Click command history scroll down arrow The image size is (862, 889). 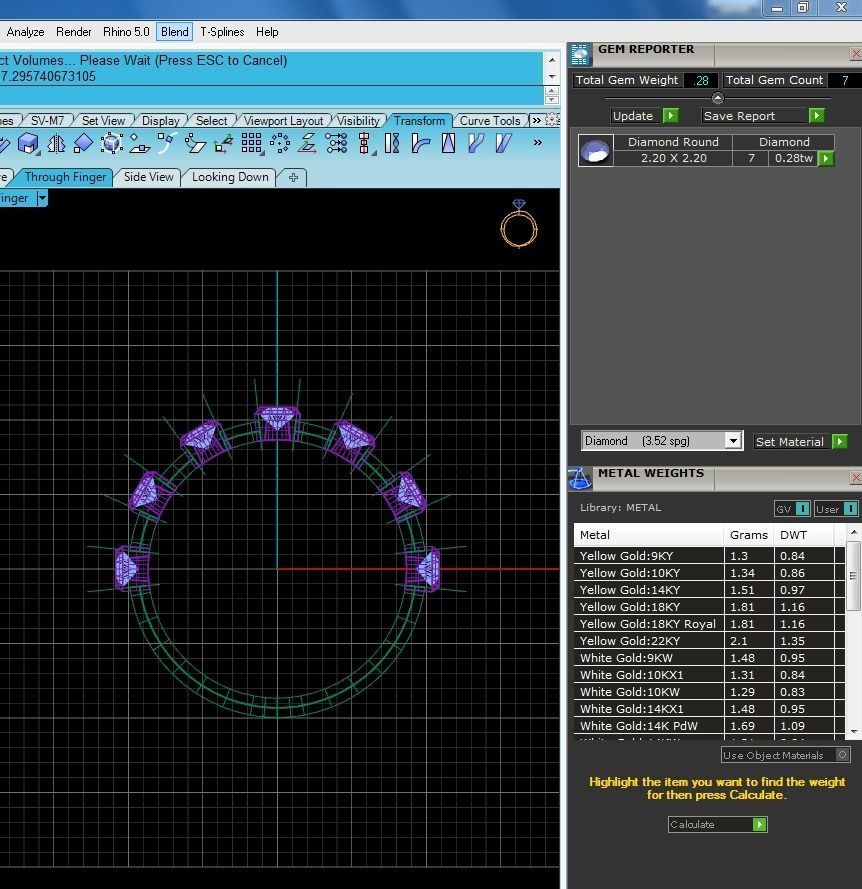[x=552, y=76]
